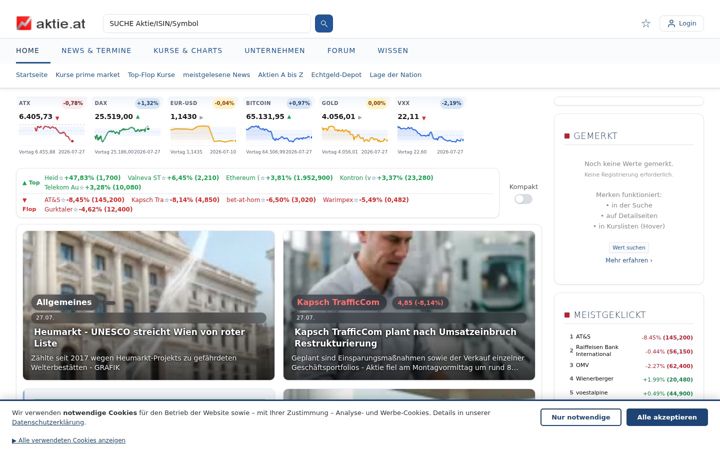The width and height of the screenshot is (720, 450).
Task: Open the FORUM menu
Action: (341, 51)
